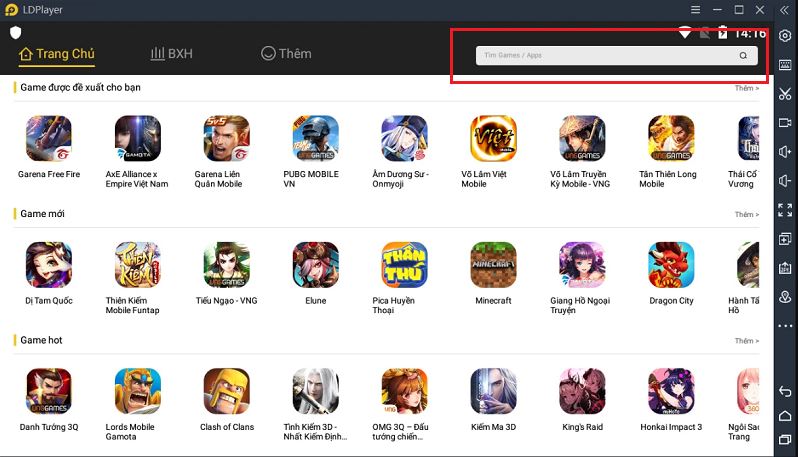Open King's Raid game icon

(582, 391)
